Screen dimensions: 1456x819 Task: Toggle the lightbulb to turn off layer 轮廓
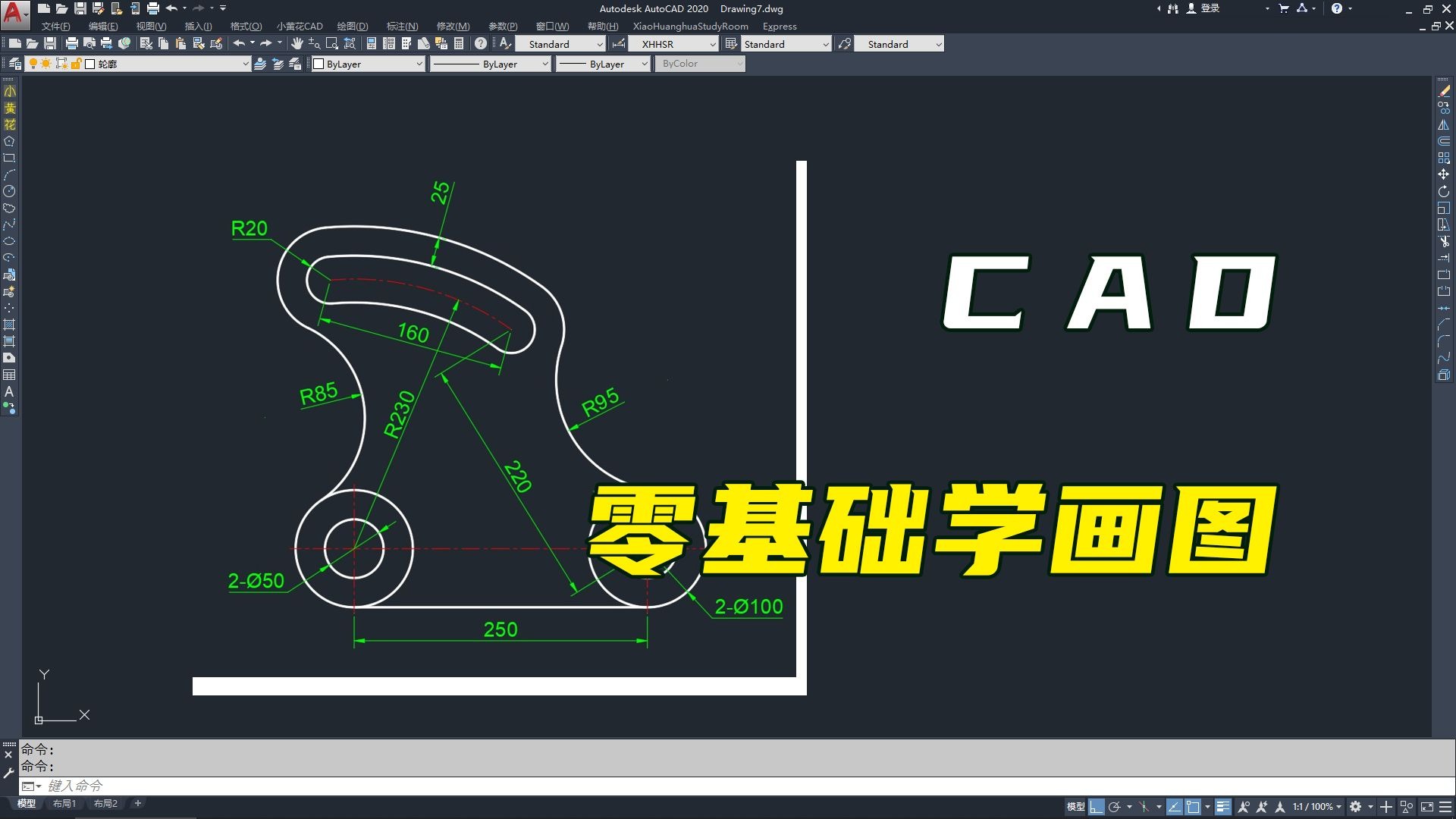click(33, 64)
